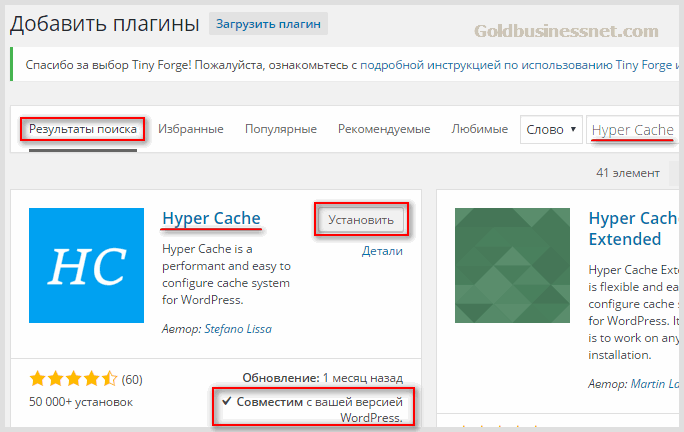Viewport: 684px width, 432px height.
Task: Expand the Слово search type dropdown
Action: (x=551, y=130)
